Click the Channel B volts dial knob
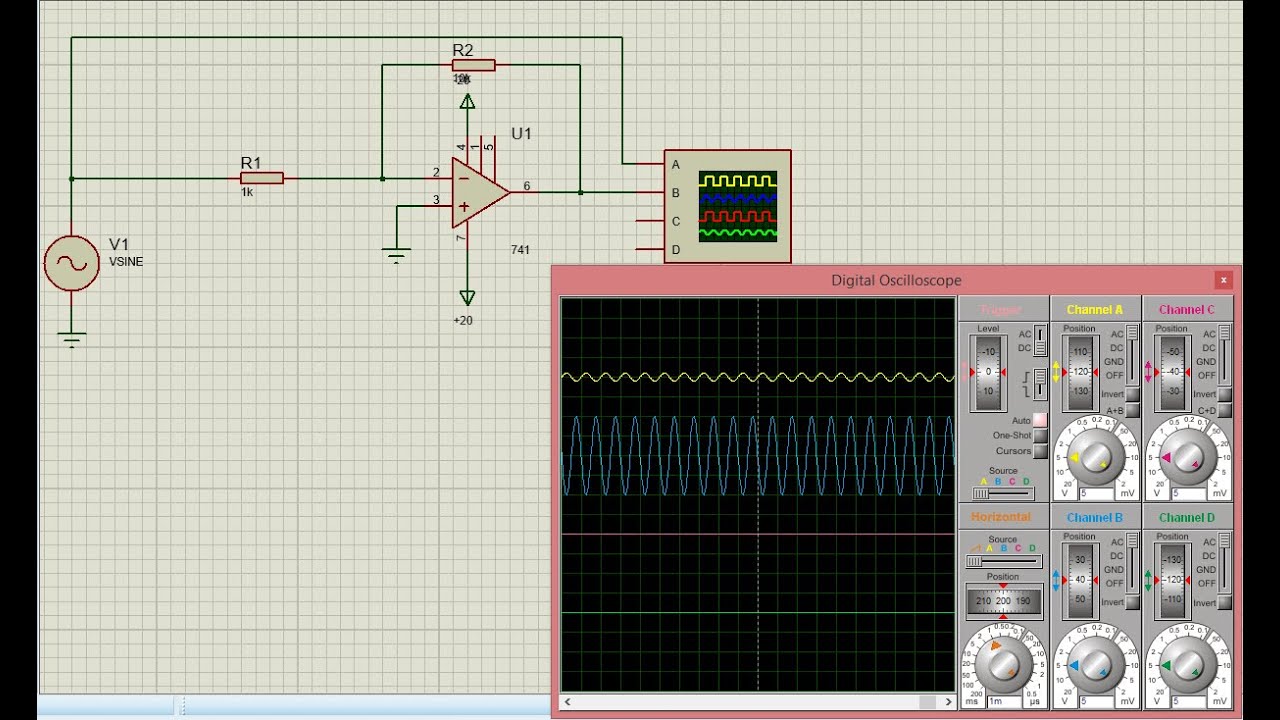The width and height of the screenshot is (1280, 720). coord(1096,666)
